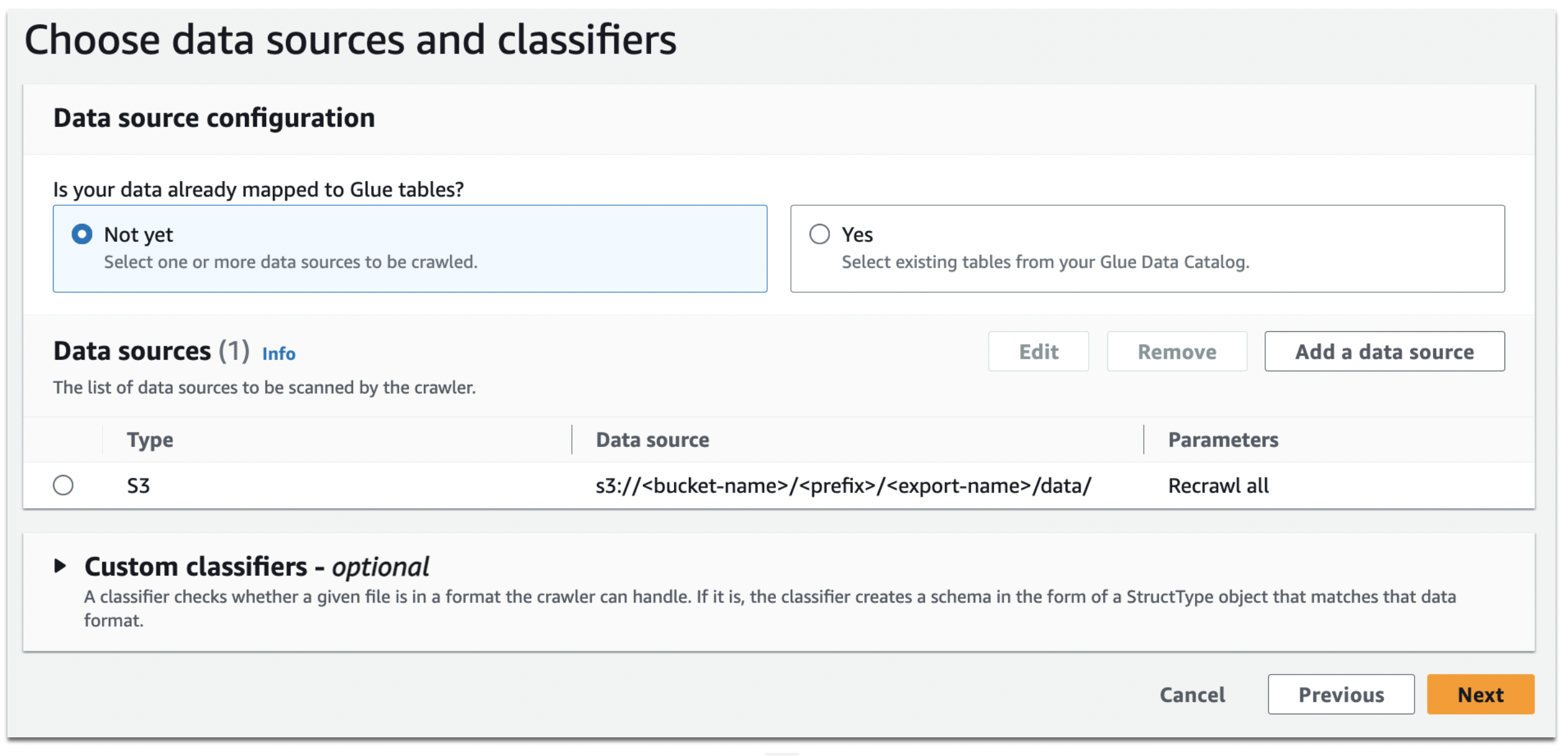The height and width of the screenshot is (756, 1568).
Task: Go back using the Previous button
Action: click(x=1340, y=694)
